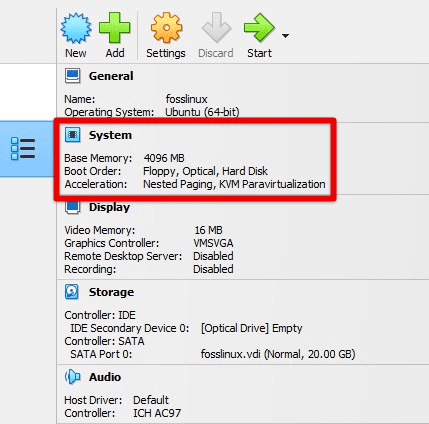Click the 'SATA Port 0:' label
This screenshot has width=429, height=424.
pos(101,354)
